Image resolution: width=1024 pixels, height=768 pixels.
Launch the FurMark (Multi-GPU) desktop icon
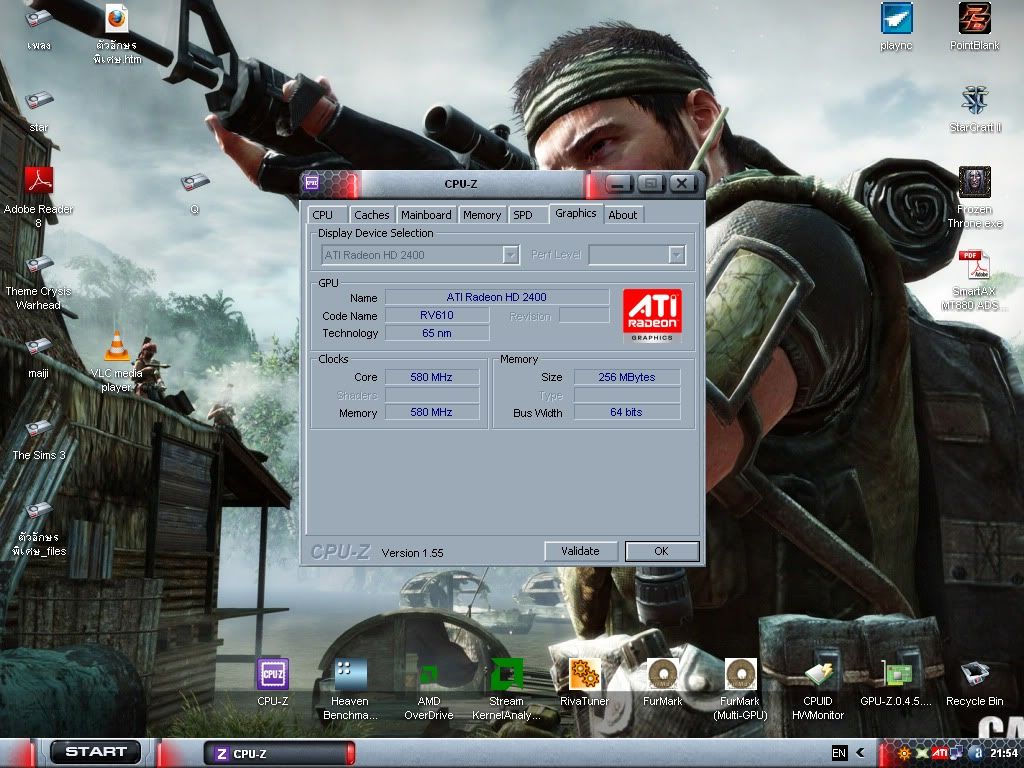click(740, 675)
